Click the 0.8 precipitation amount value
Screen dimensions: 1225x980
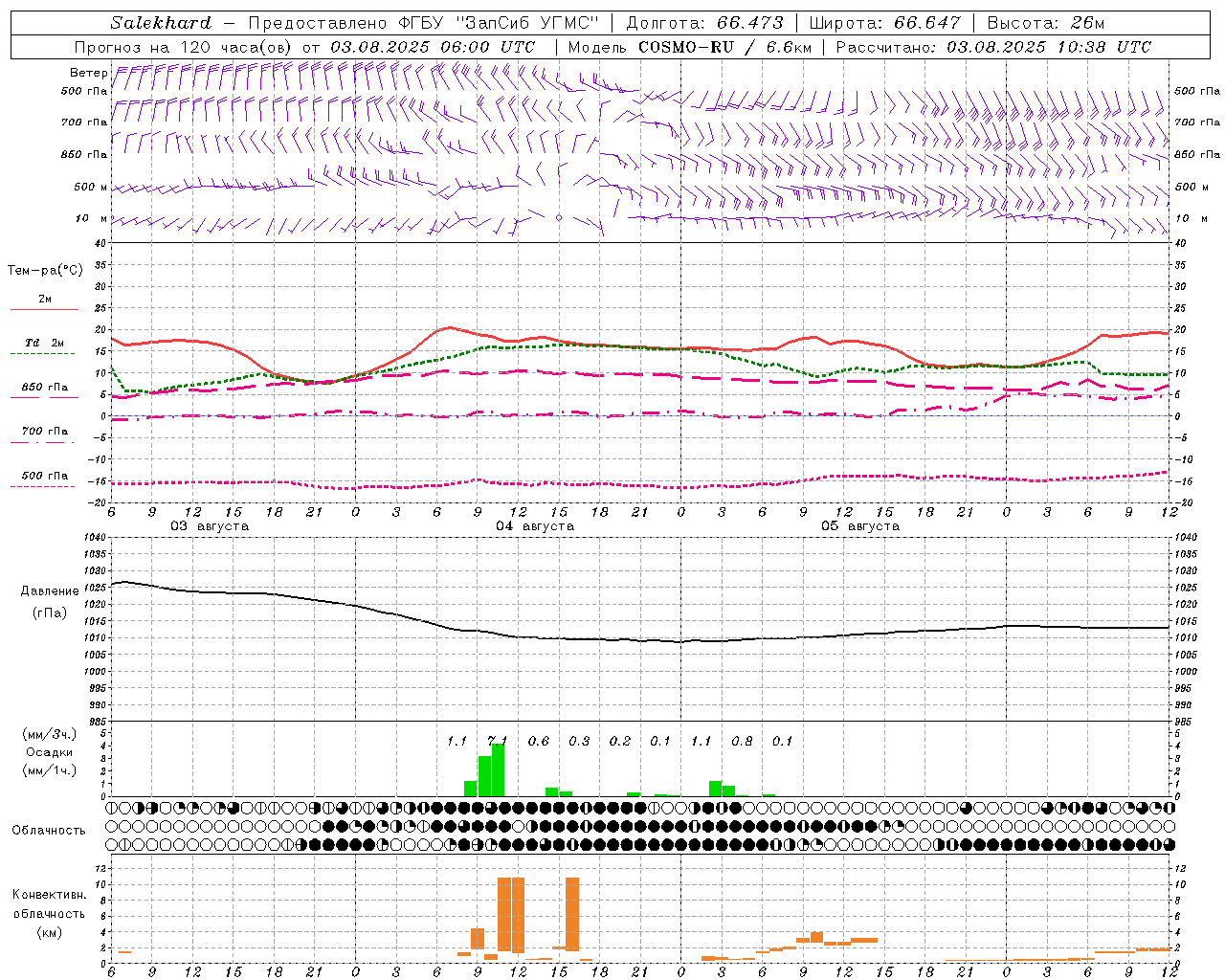pyautogui.click(x=742, y=741)
